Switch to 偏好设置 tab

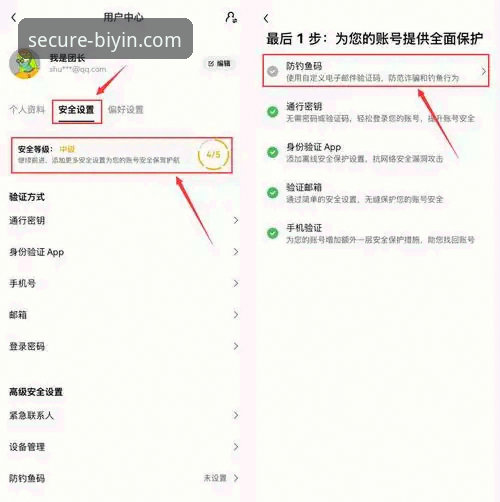point(126,109)
